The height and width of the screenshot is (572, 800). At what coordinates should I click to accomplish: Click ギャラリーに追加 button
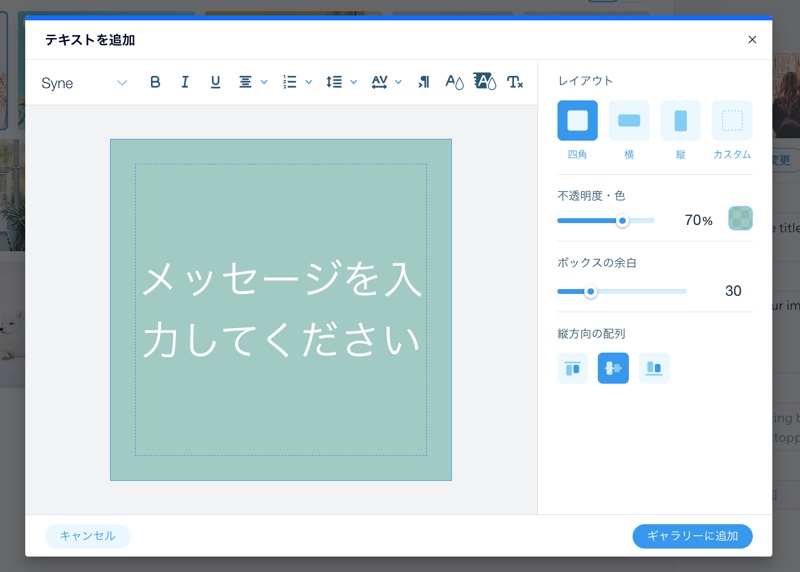(692, 536)
